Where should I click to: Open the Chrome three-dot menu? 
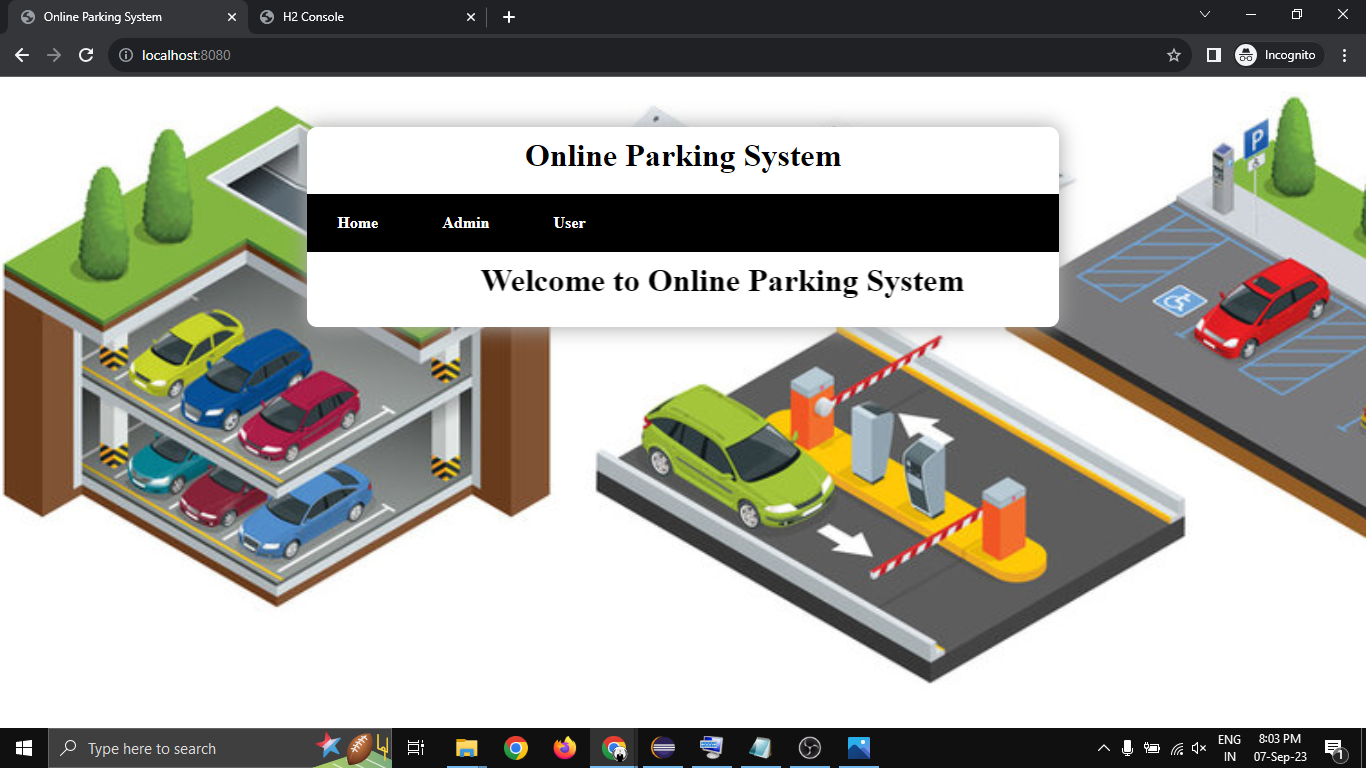pos(1345,55)
